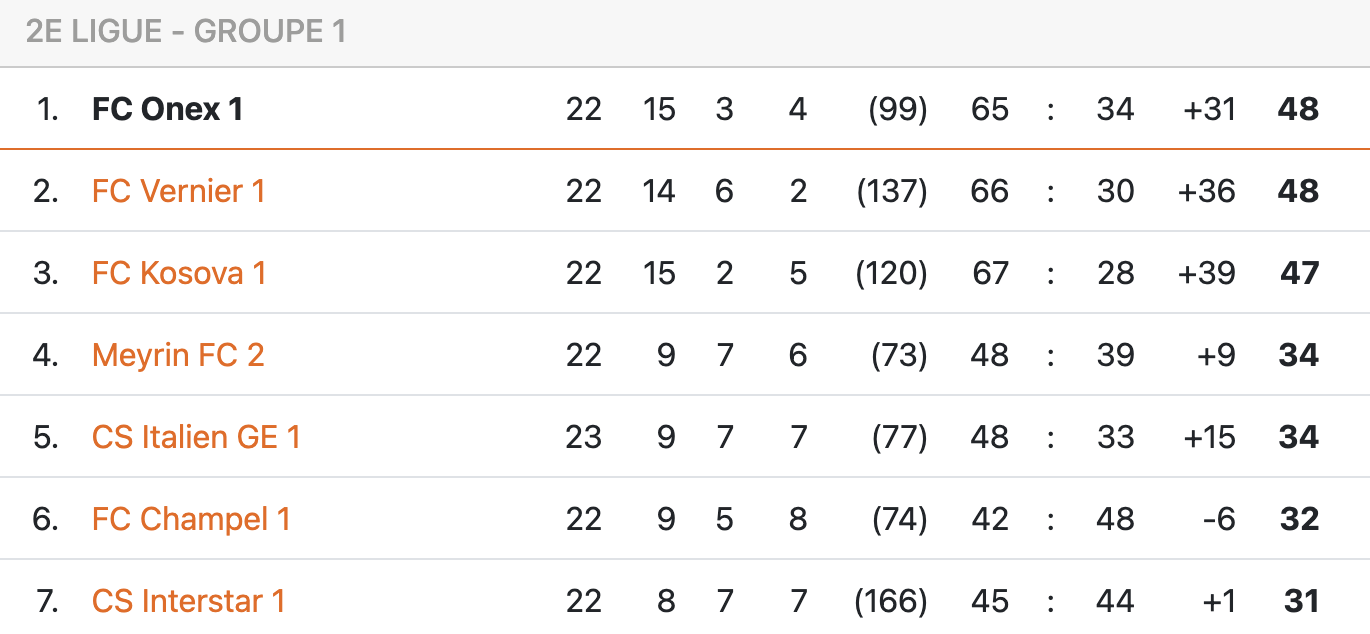Click FC Onex 1's (99) value

[899, 109]
